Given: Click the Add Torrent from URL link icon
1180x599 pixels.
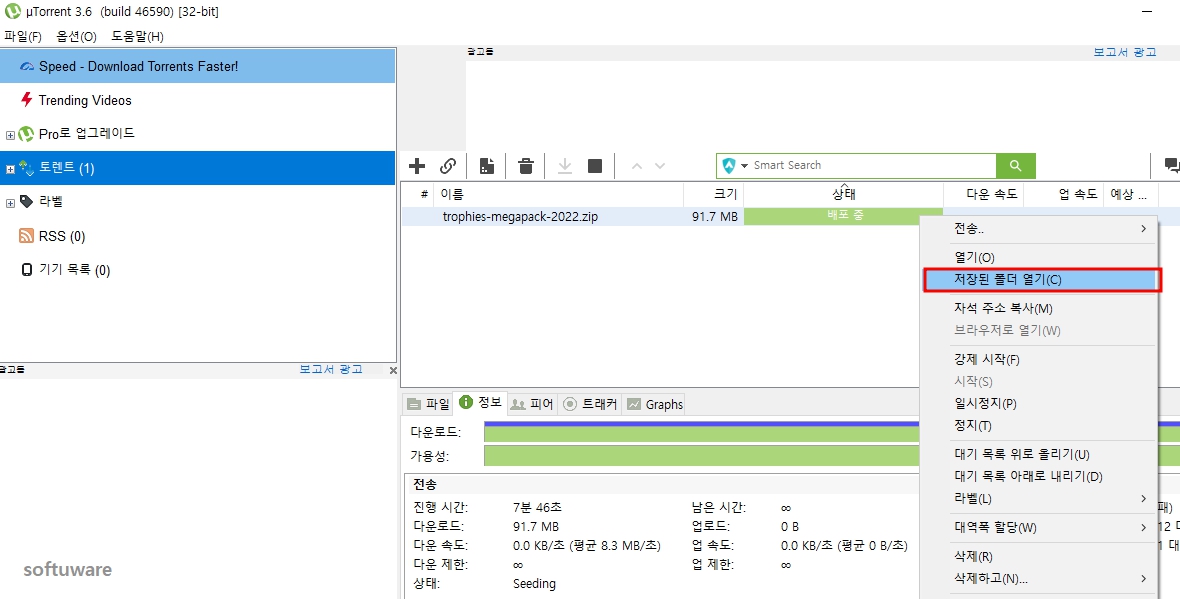Looking at the screenshot, I should click(448, 166).
